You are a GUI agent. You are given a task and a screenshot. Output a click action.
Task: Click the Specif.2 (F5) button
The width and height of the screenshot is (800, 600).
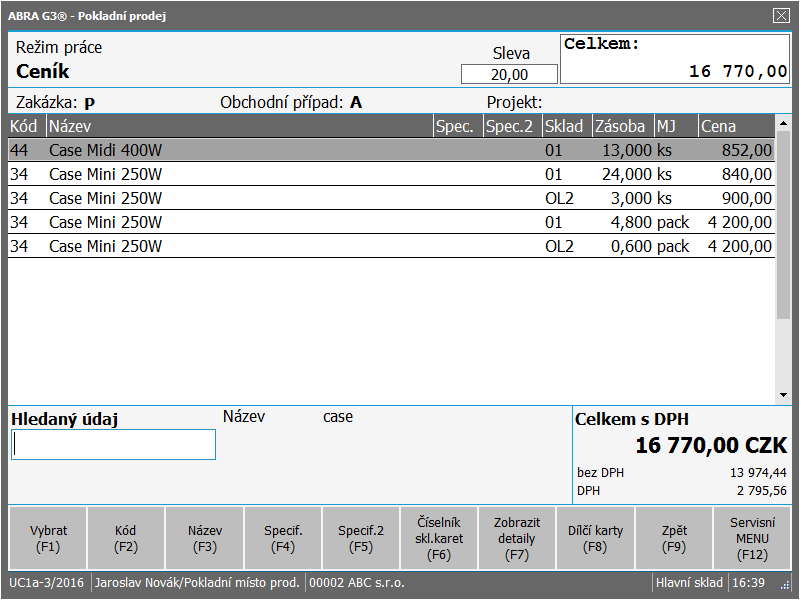coord(361,538)
